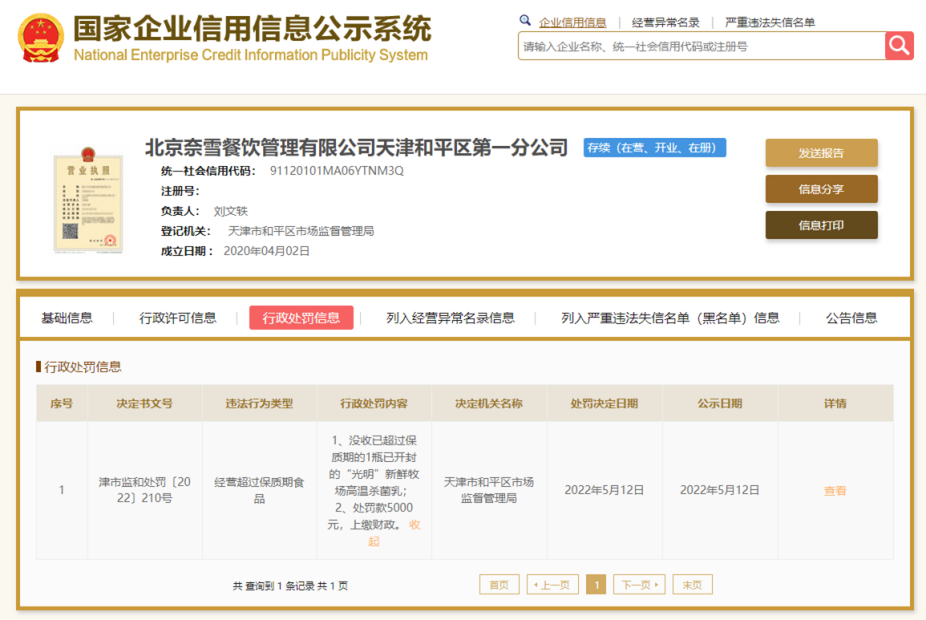Click the 上一页 previous page button
926x620 pixels.
[552, 585]
